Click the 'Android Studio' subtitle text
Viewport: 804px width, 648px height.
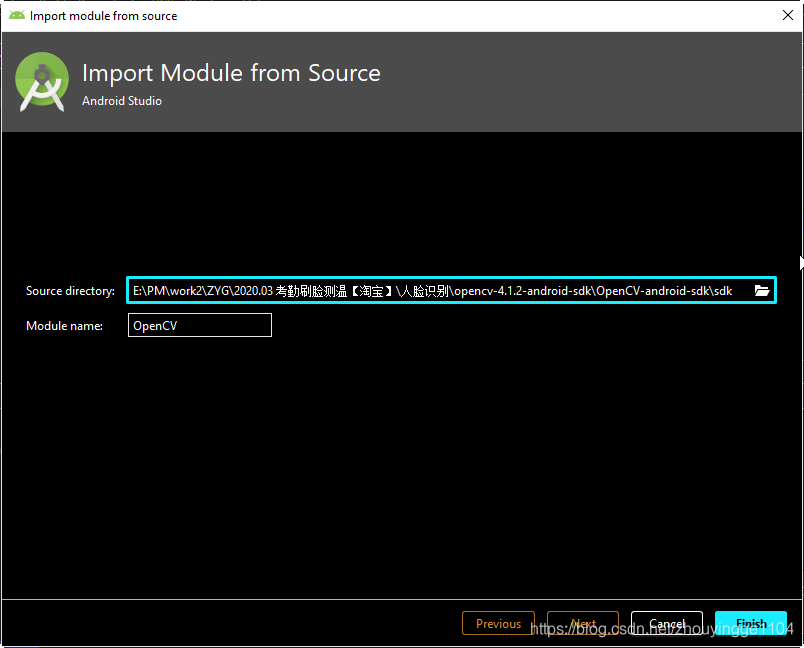point(122,101)
